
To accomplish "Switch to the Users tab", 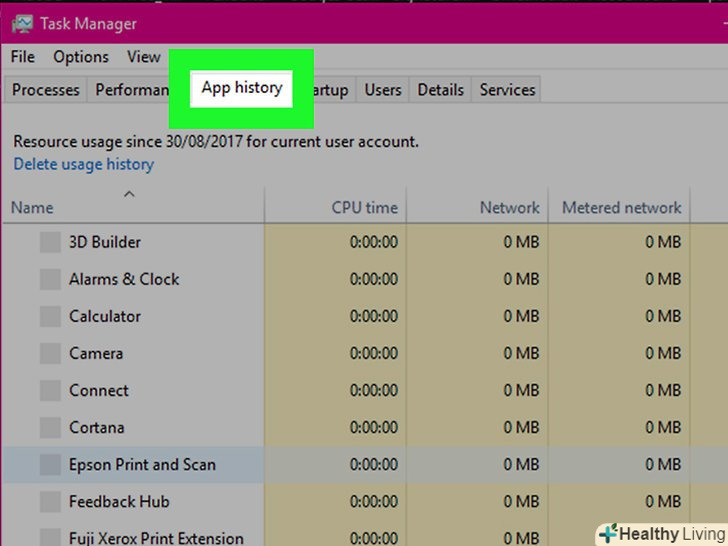I will (383, 90).
